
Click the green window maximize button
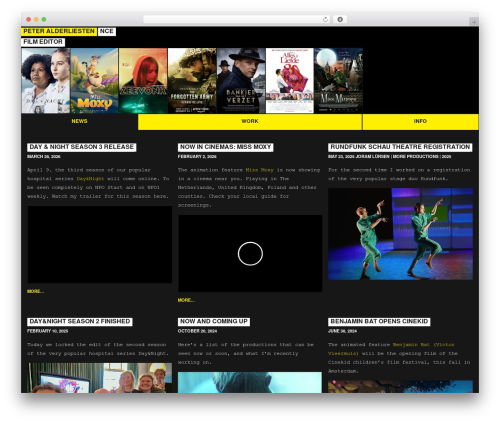44,20
